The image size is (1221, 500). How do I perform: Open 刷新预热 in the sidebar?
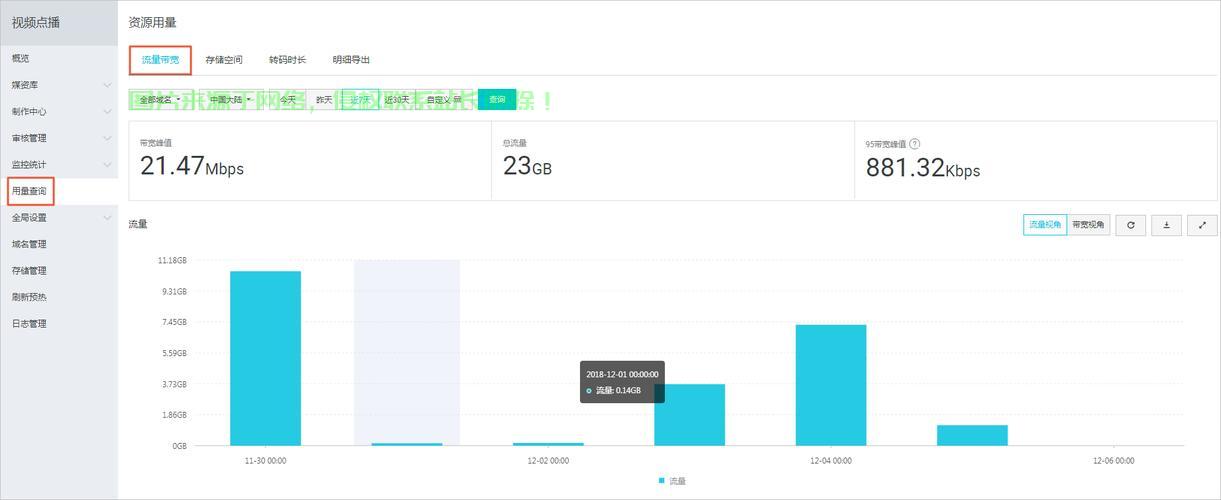click(59, 297)
